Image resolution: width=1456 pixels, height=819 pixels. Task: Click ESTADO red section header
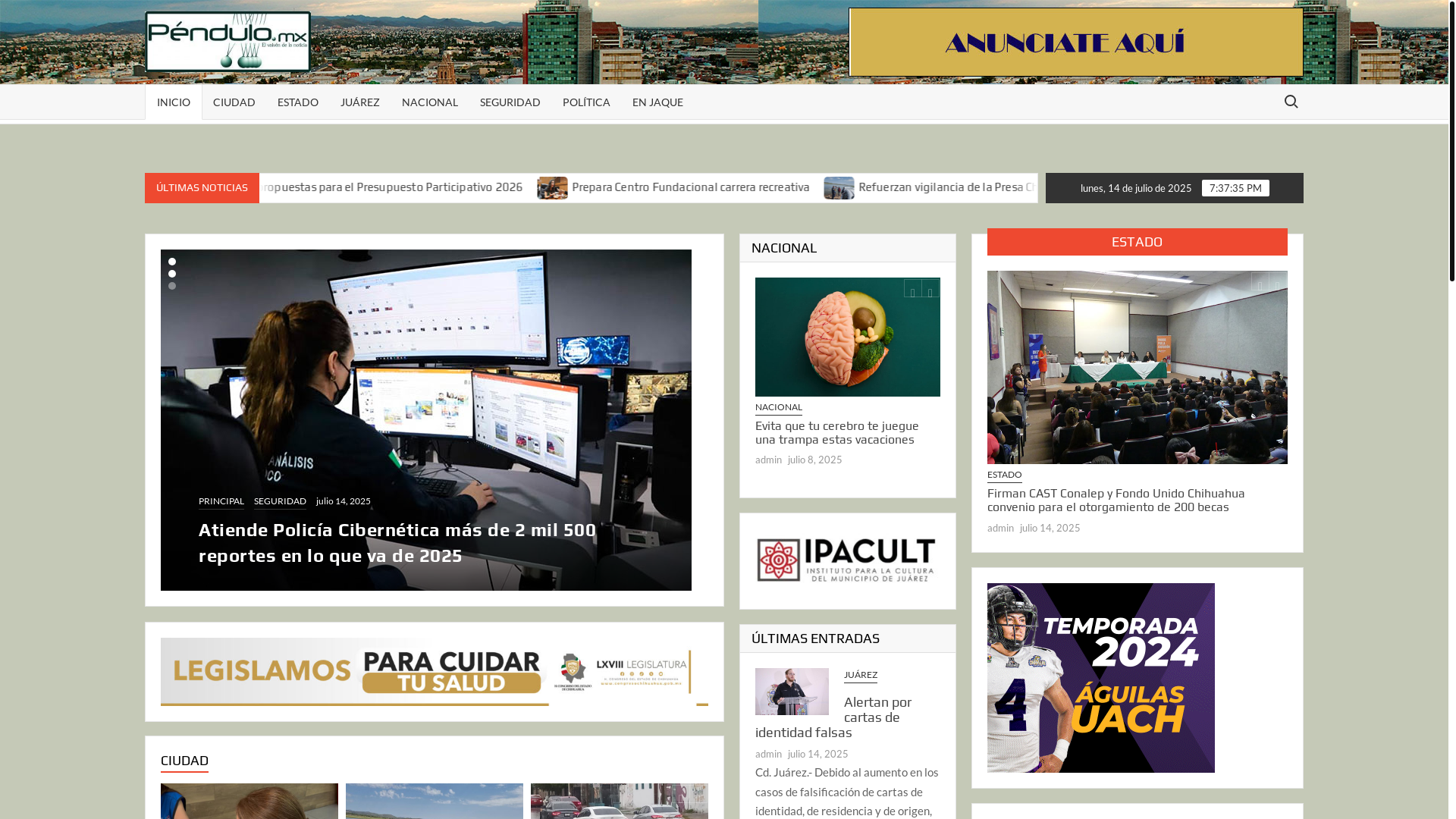tap(1137, 242)
